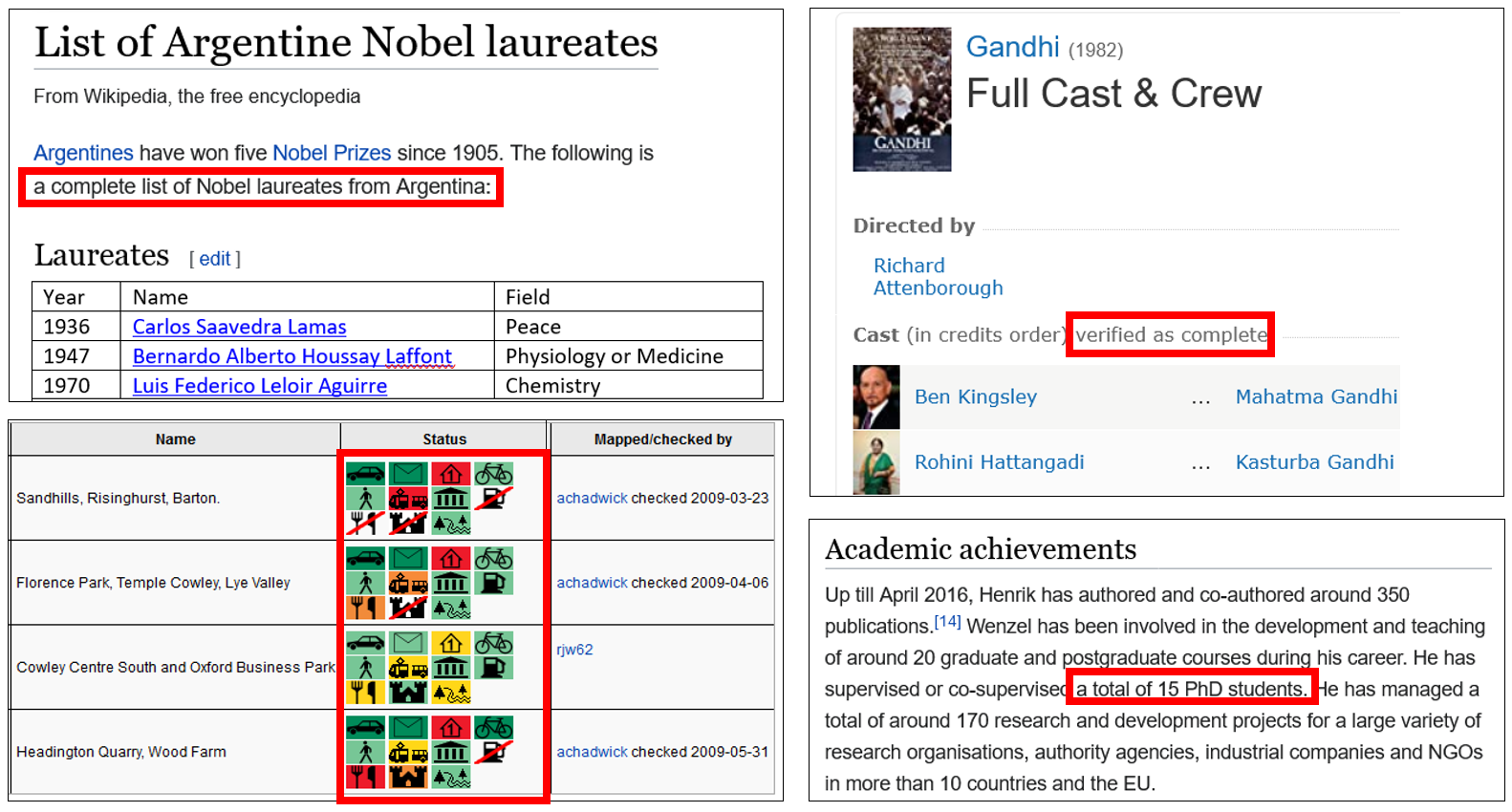Image resolution: width=1512 pixels, height=812 pixels.
Task: Click the yellow house-number icon, Cowley Centre row
Action: pos(451,643)
